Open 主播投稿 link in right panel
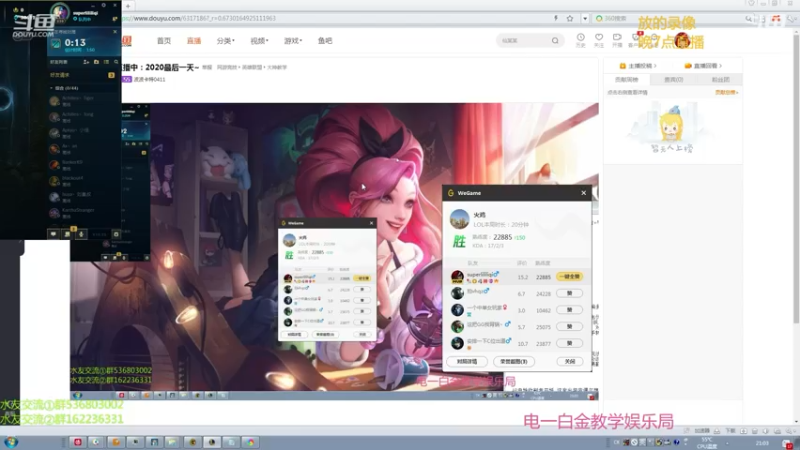Image resolution: width=800 pixels, height=450 pixels. [638, 66]
